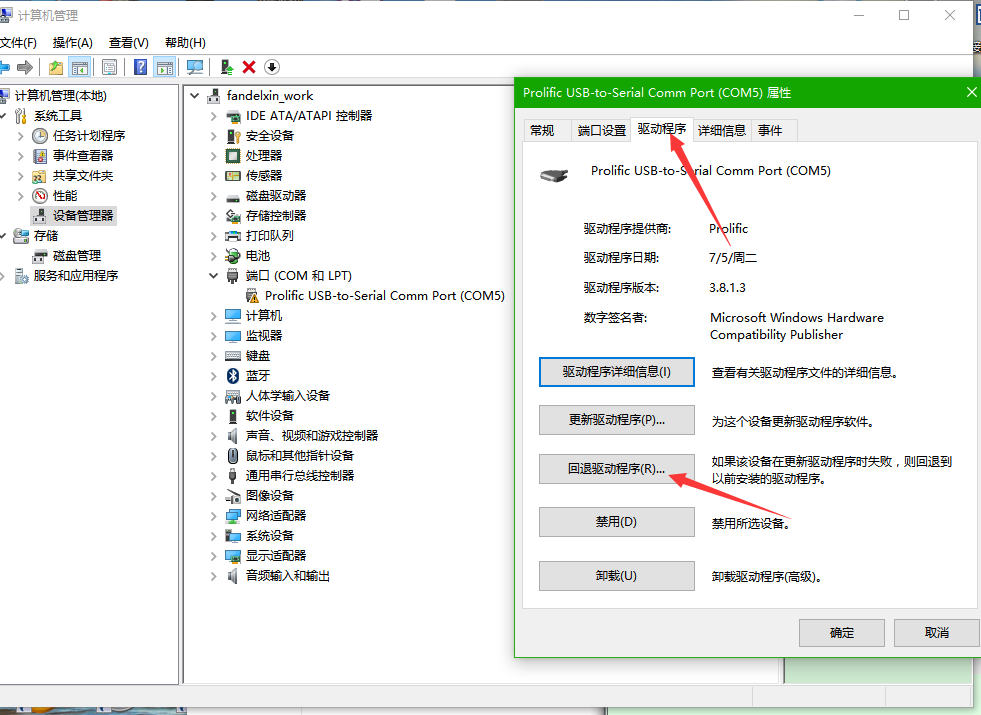
Task: Click the 驱动程序详细信息(I) button
Action: click(x=616, y=372)
